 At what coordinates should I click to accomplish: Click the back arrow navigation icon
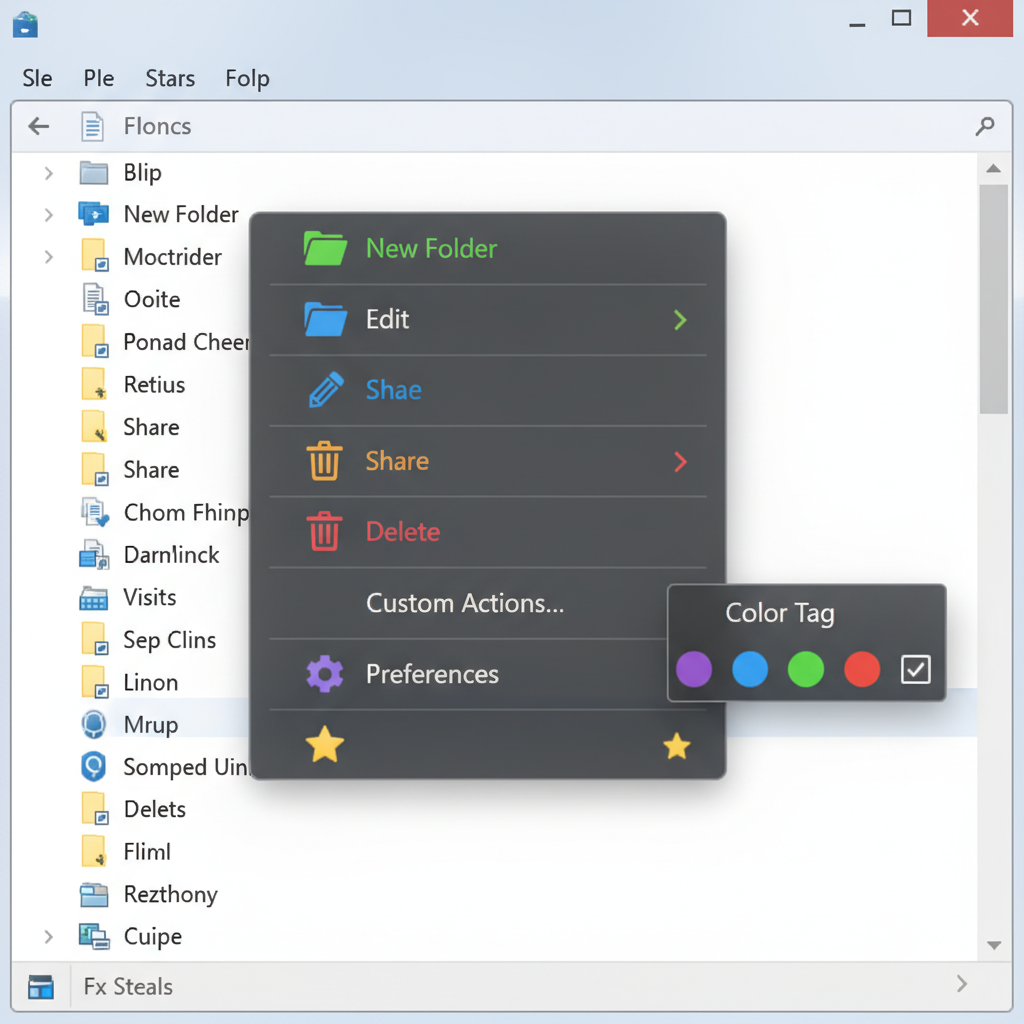click(39, 126)
